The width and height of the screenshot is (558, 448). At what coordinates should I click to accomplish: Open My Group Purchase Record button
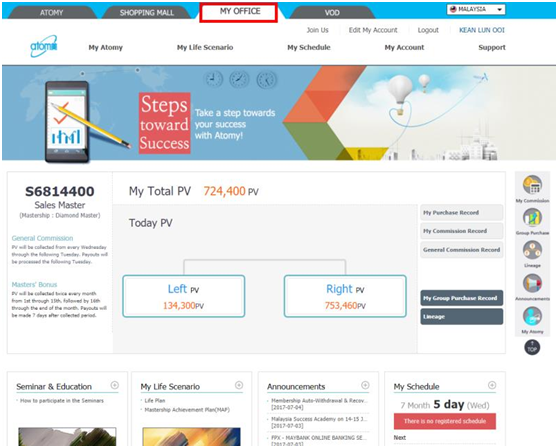[x=462, y=298]
